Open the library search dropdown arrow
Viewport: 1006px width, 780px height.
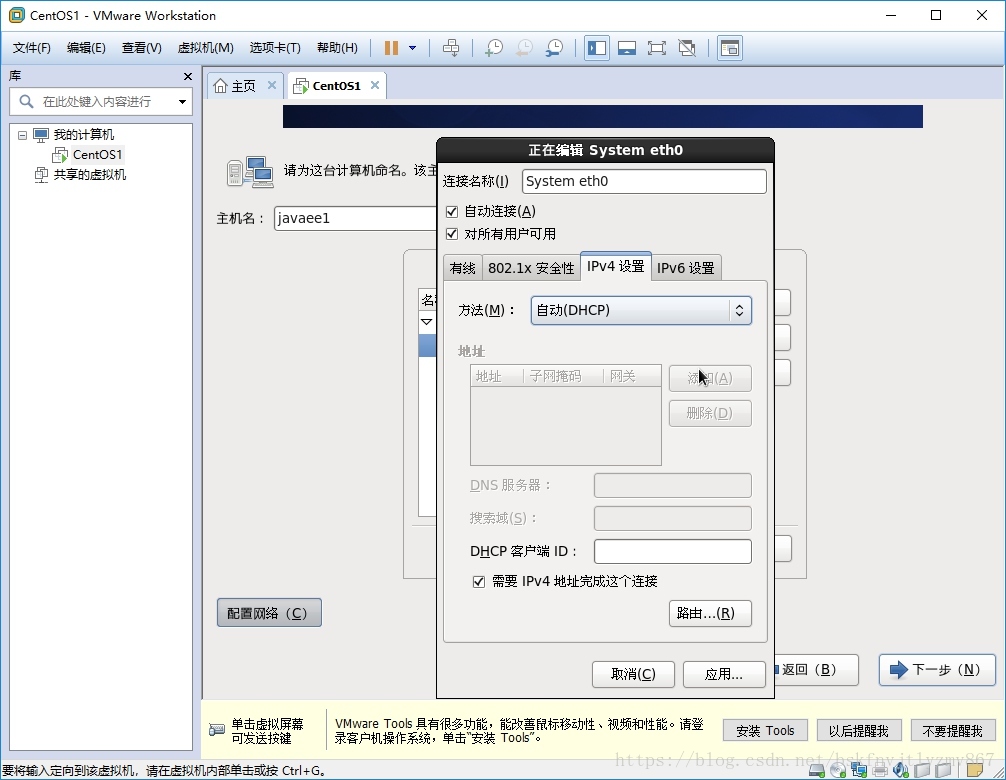pyautogui.click(x=182, y=101)
